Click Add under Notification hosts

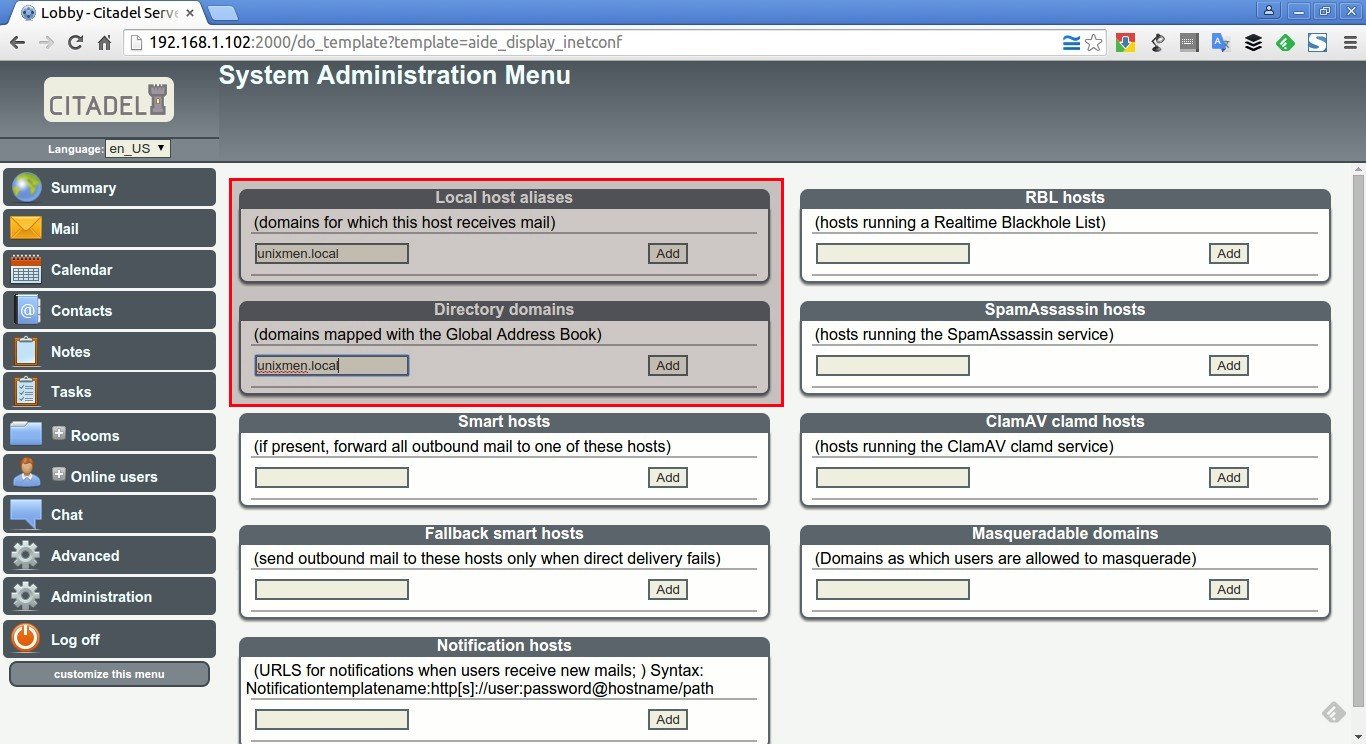(x=668, y=719)
